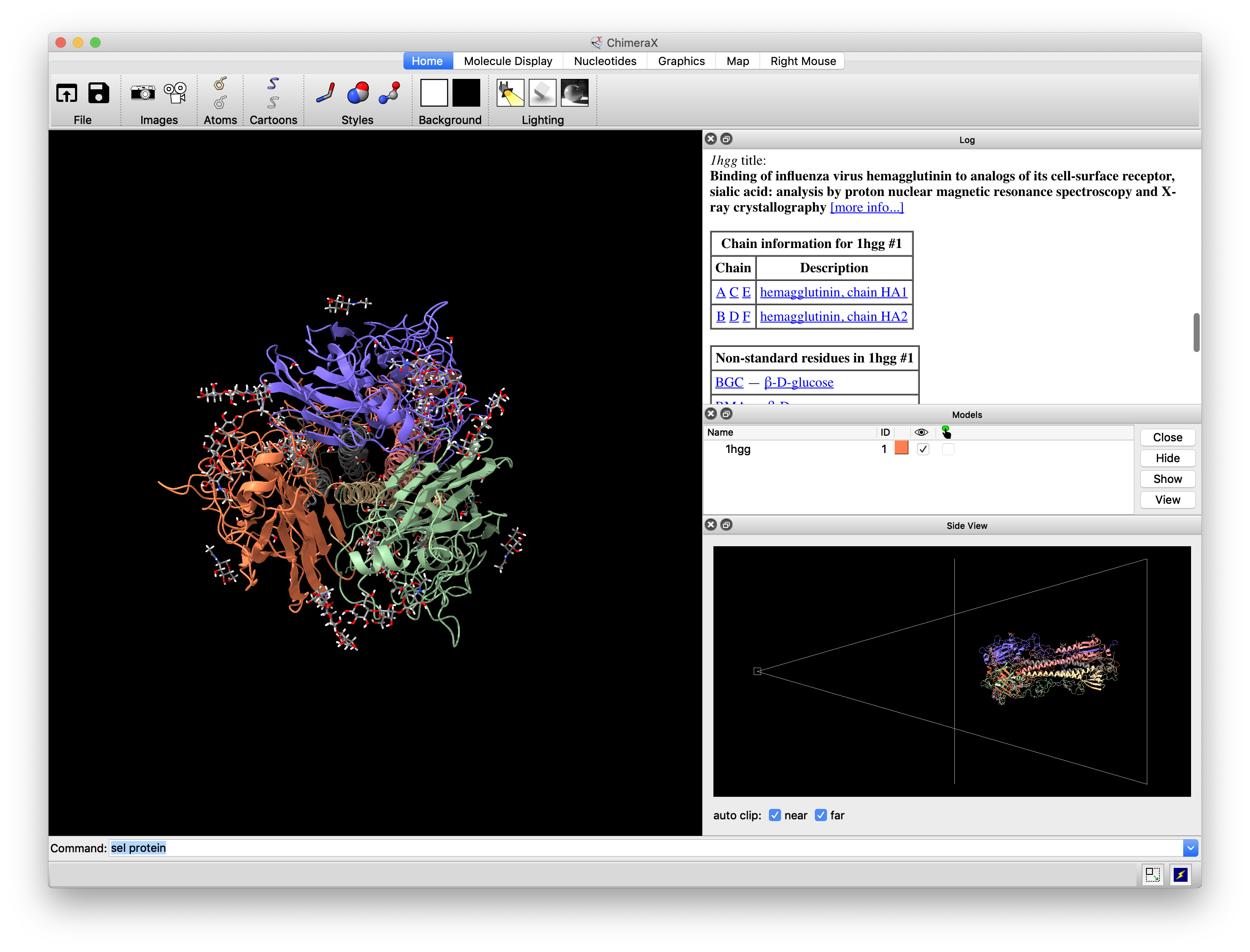
Task: Close the Models panel
Action: click(711, 414)
